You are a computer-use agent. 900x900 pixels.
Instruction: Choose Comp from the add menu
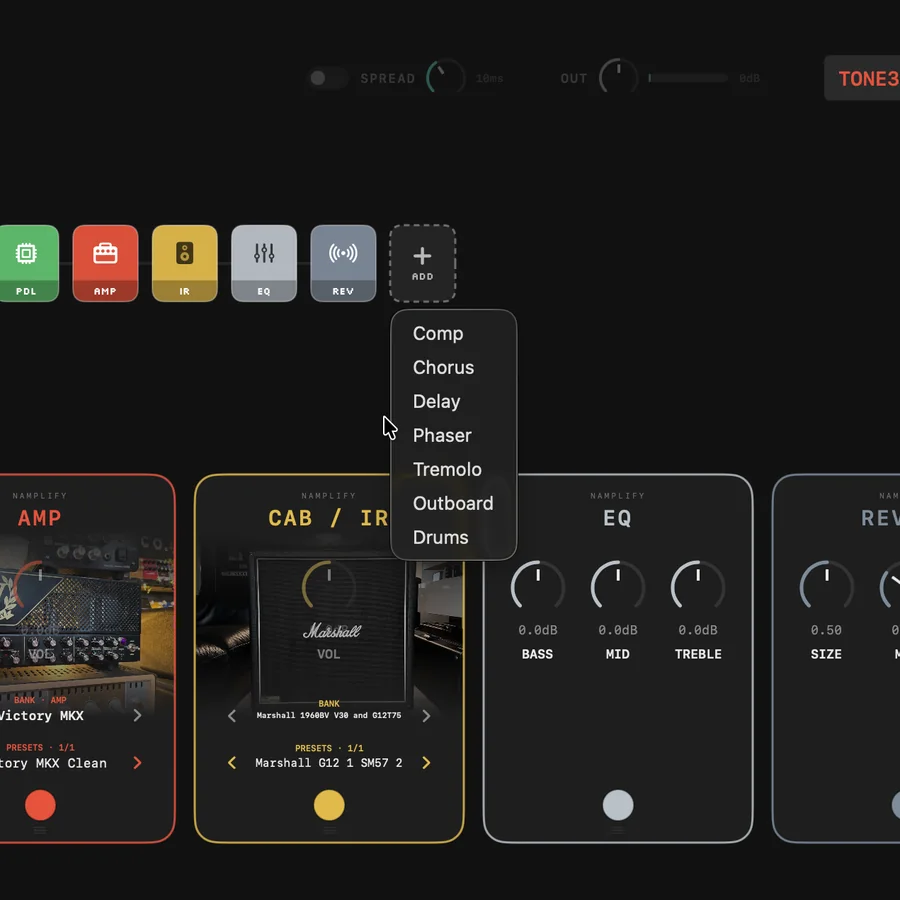pos(438,333)
